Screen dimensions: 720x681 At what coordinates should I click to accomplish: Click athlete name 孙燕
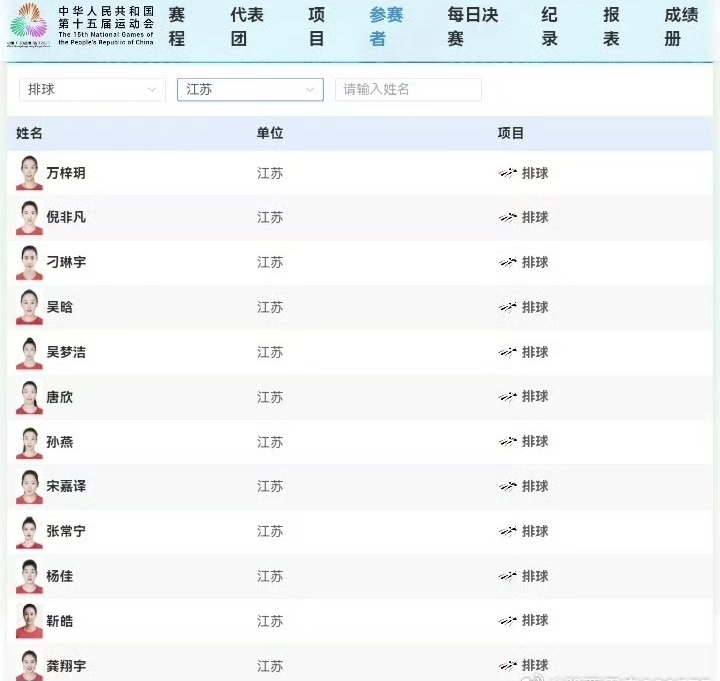[60, 442]
